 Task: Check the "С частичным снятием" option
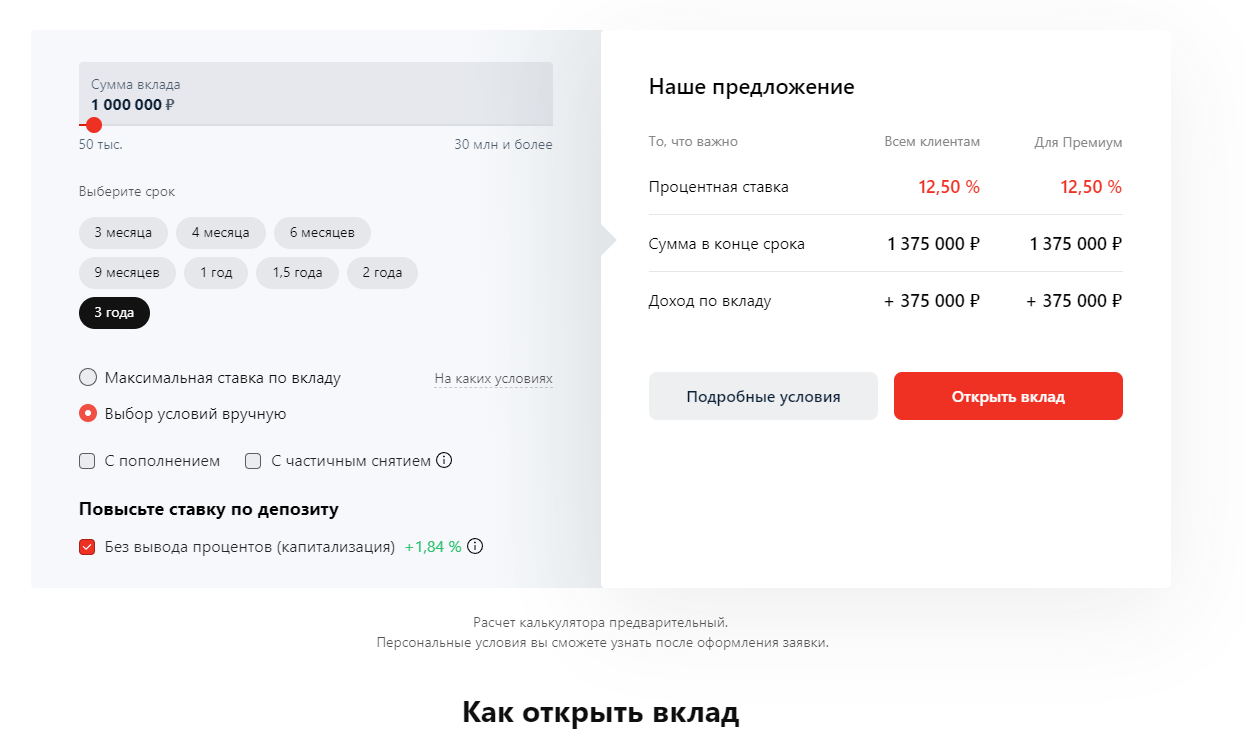253,461
